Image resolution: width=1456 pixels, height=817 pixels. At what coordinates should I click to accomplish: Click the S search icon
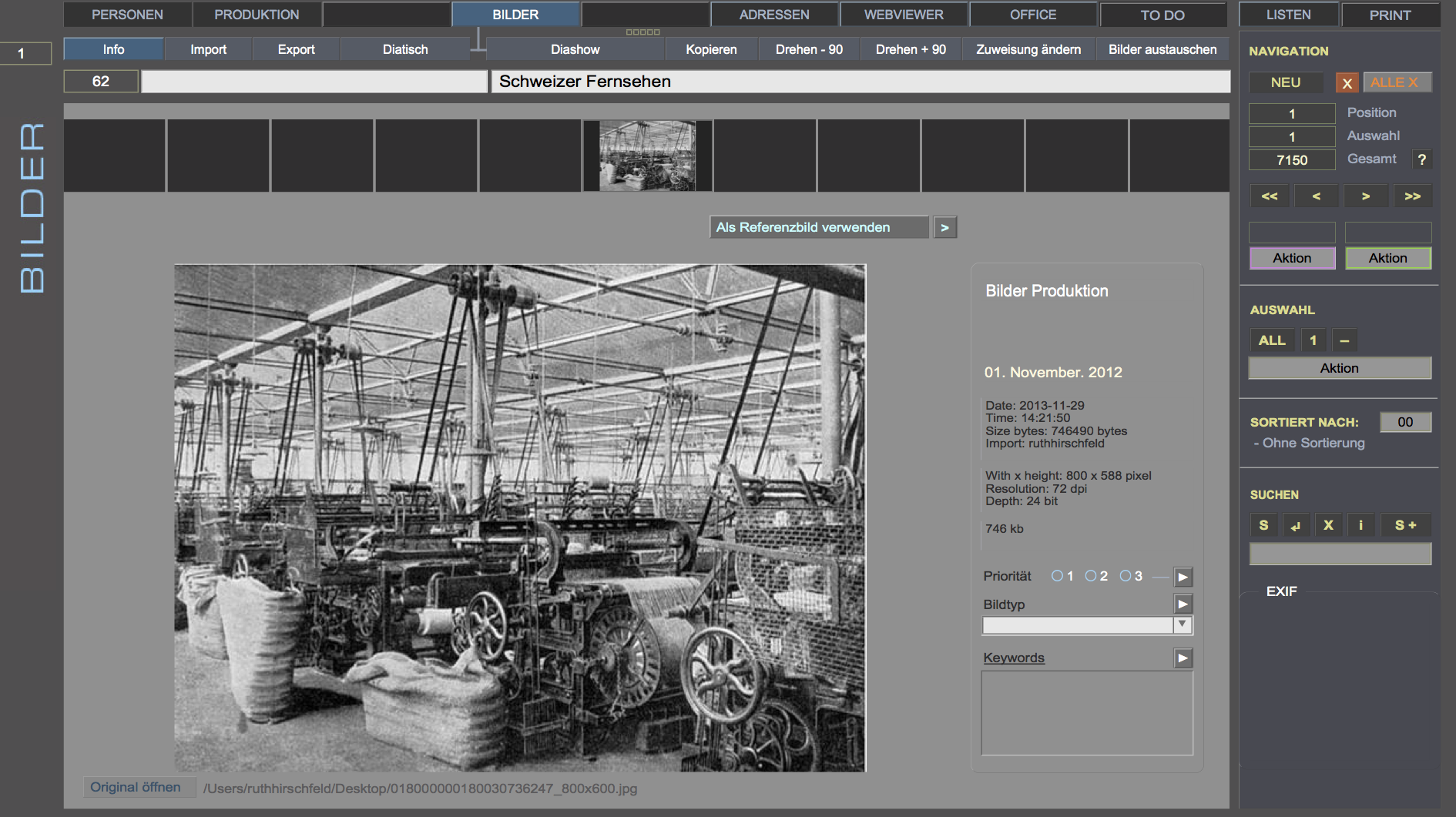tap(1263, 525)
